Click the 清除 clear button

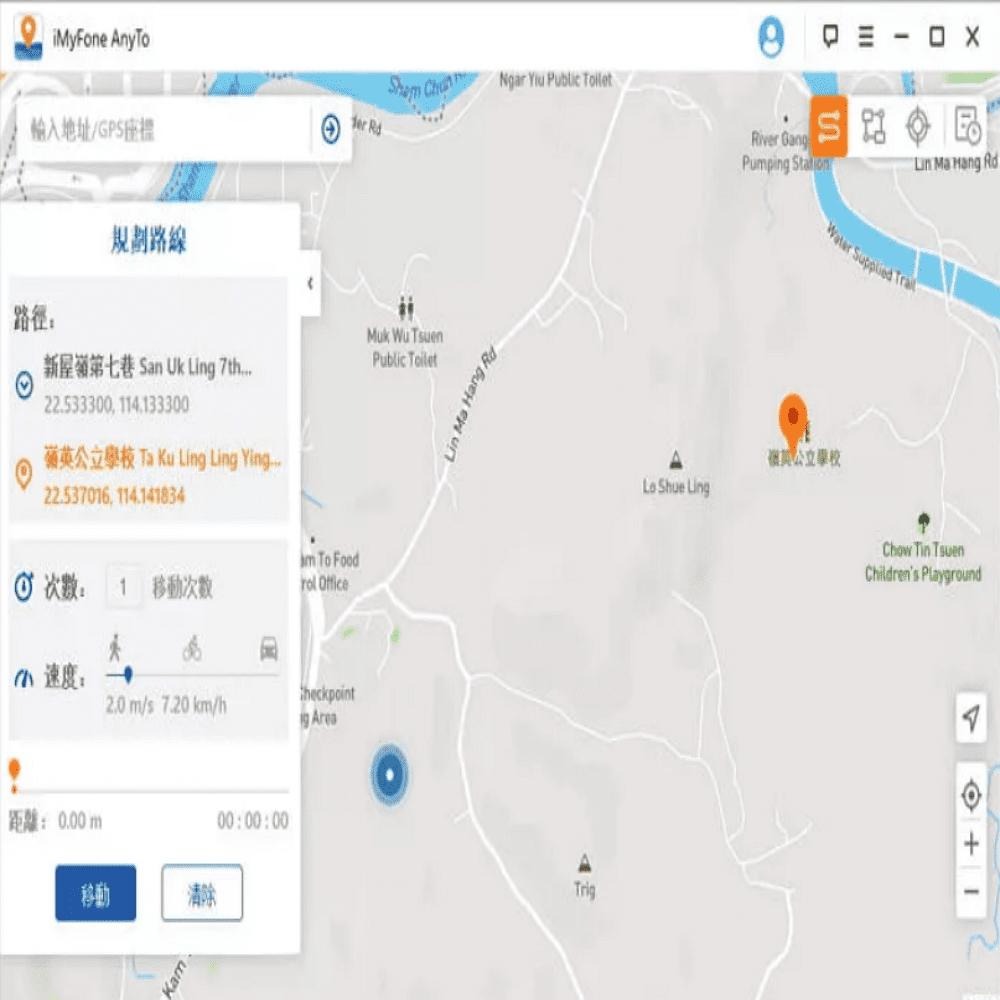pos(202,894)
